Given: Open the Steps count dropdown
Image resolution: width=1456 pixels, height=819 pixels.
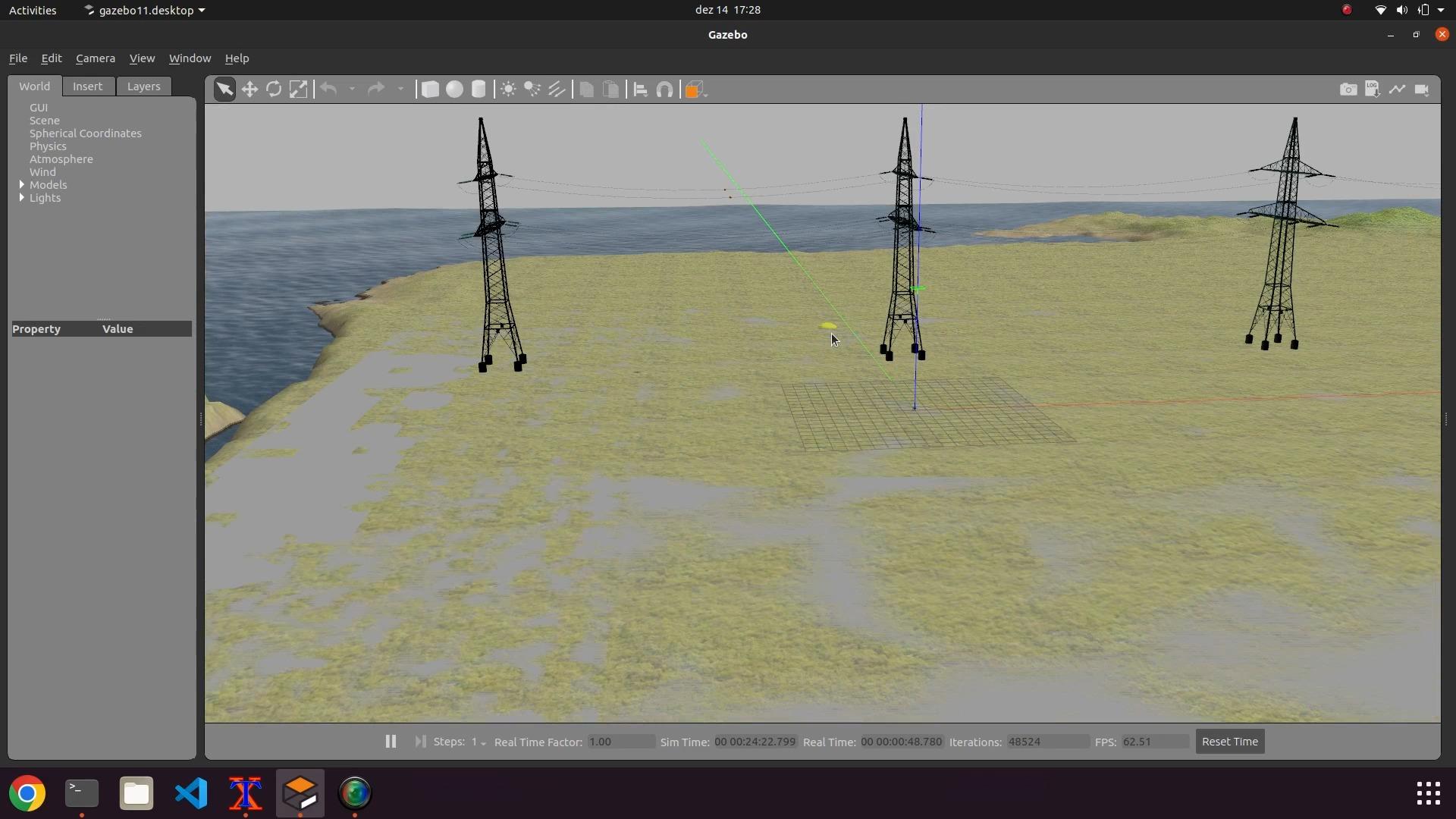Looking at the screenshot, I should pos(479,742).
